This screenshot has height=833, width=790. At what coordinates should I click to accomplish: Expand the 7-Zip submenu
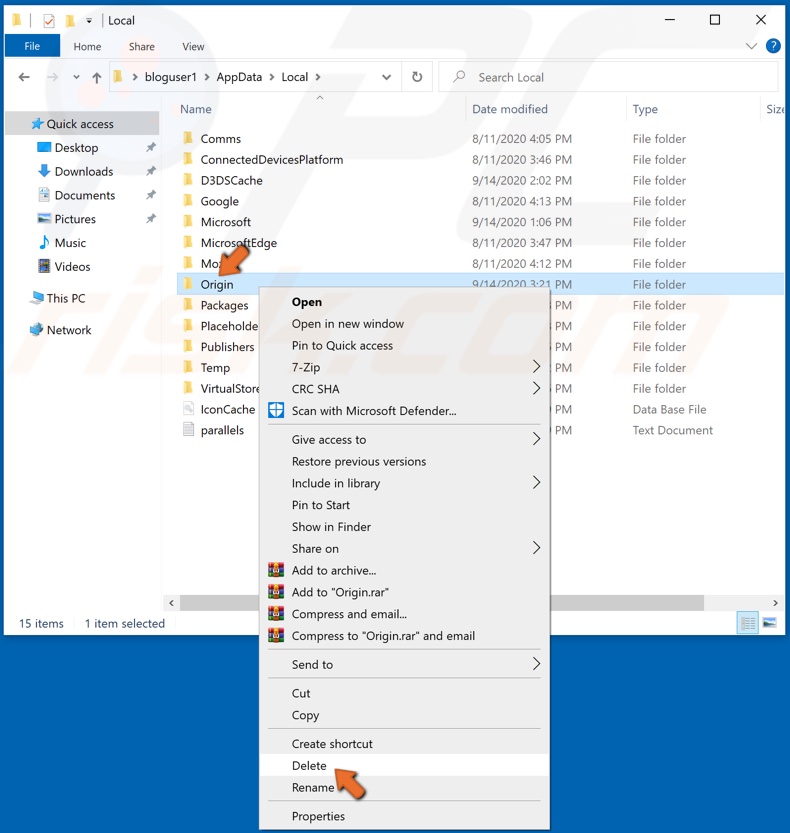(x=536, y=367)
